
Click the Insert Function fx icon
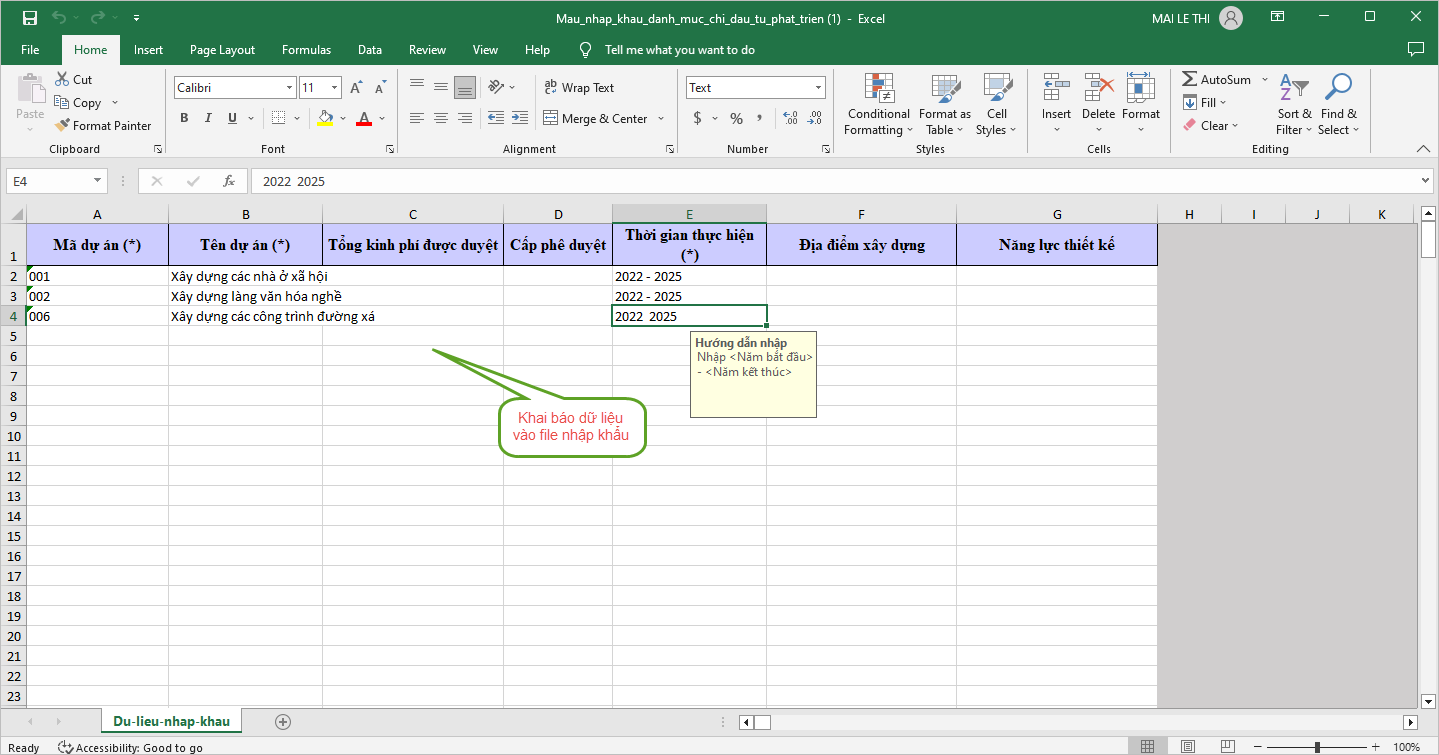tap(229, 181)
